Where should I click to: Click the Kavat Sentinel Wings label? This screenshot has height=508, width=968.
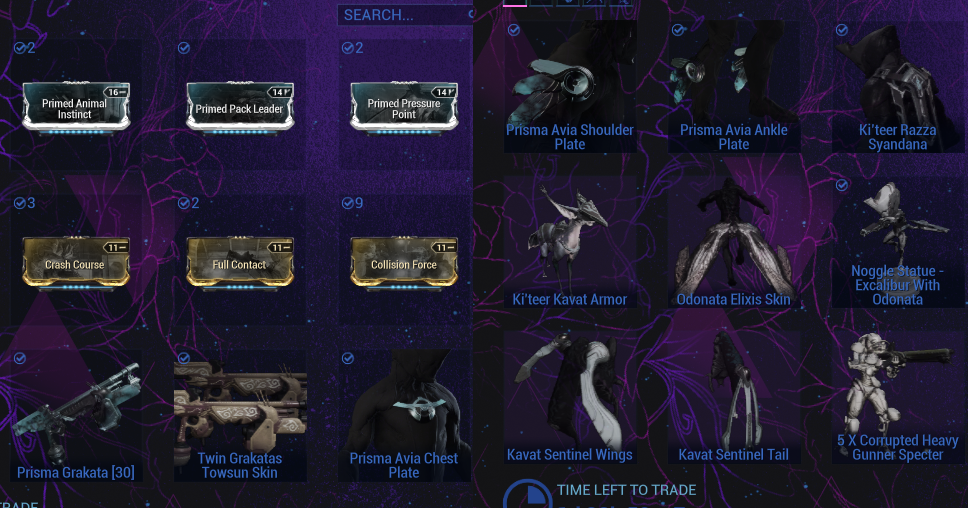[x=569, y=455]
